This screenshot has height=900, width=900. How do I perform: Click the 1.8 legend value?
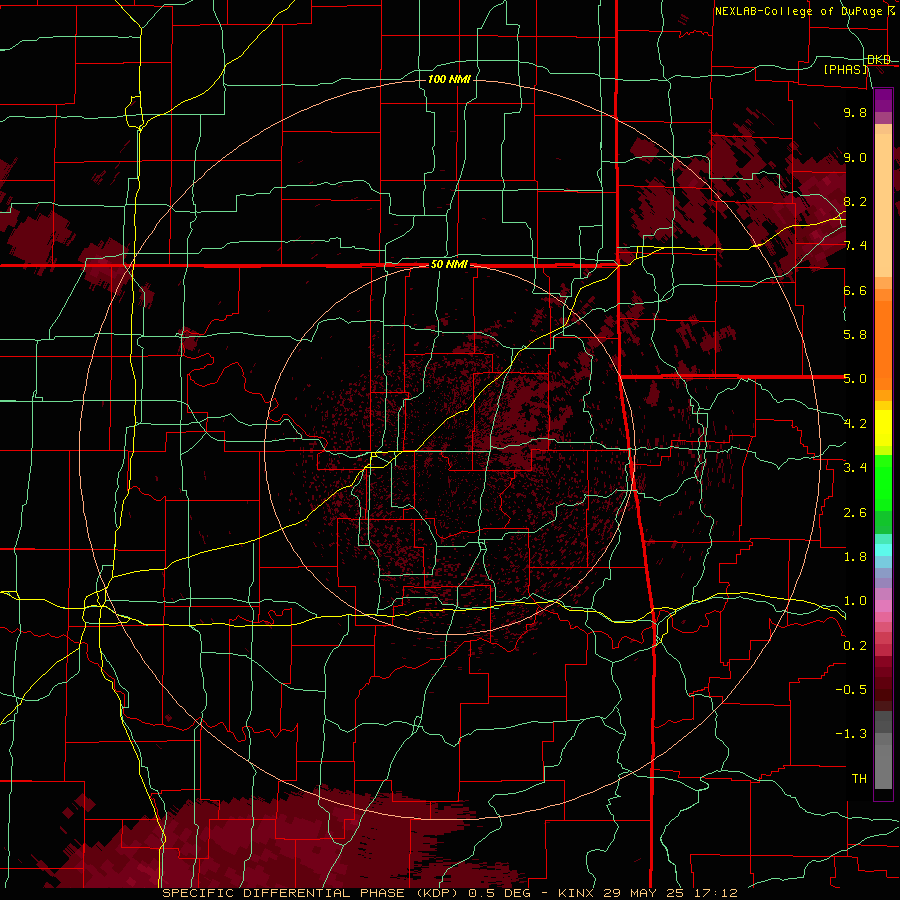point(855,557)
